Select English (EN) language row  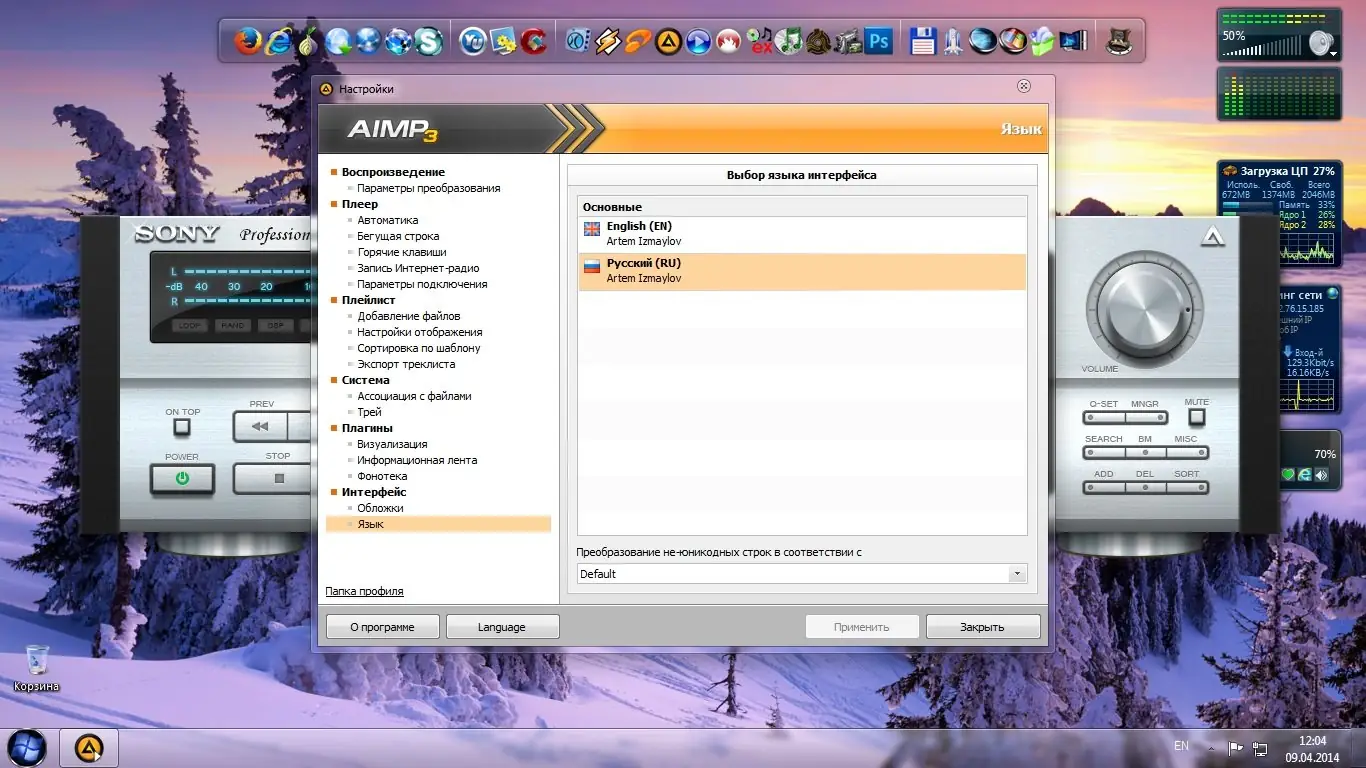tap(802, 234)
